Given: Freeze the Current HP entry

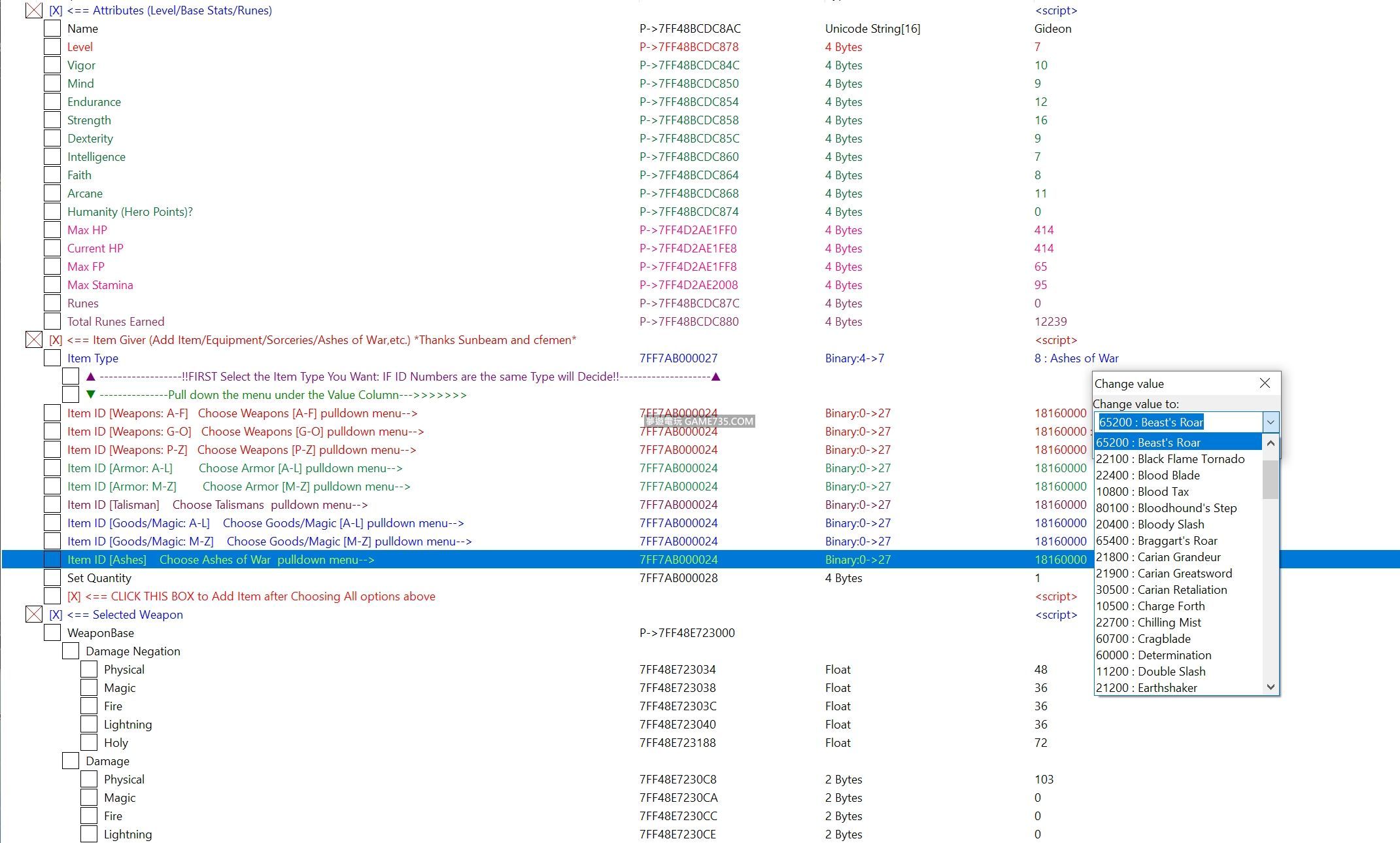Looking at the screenshot, I should [x=52, y=249].
